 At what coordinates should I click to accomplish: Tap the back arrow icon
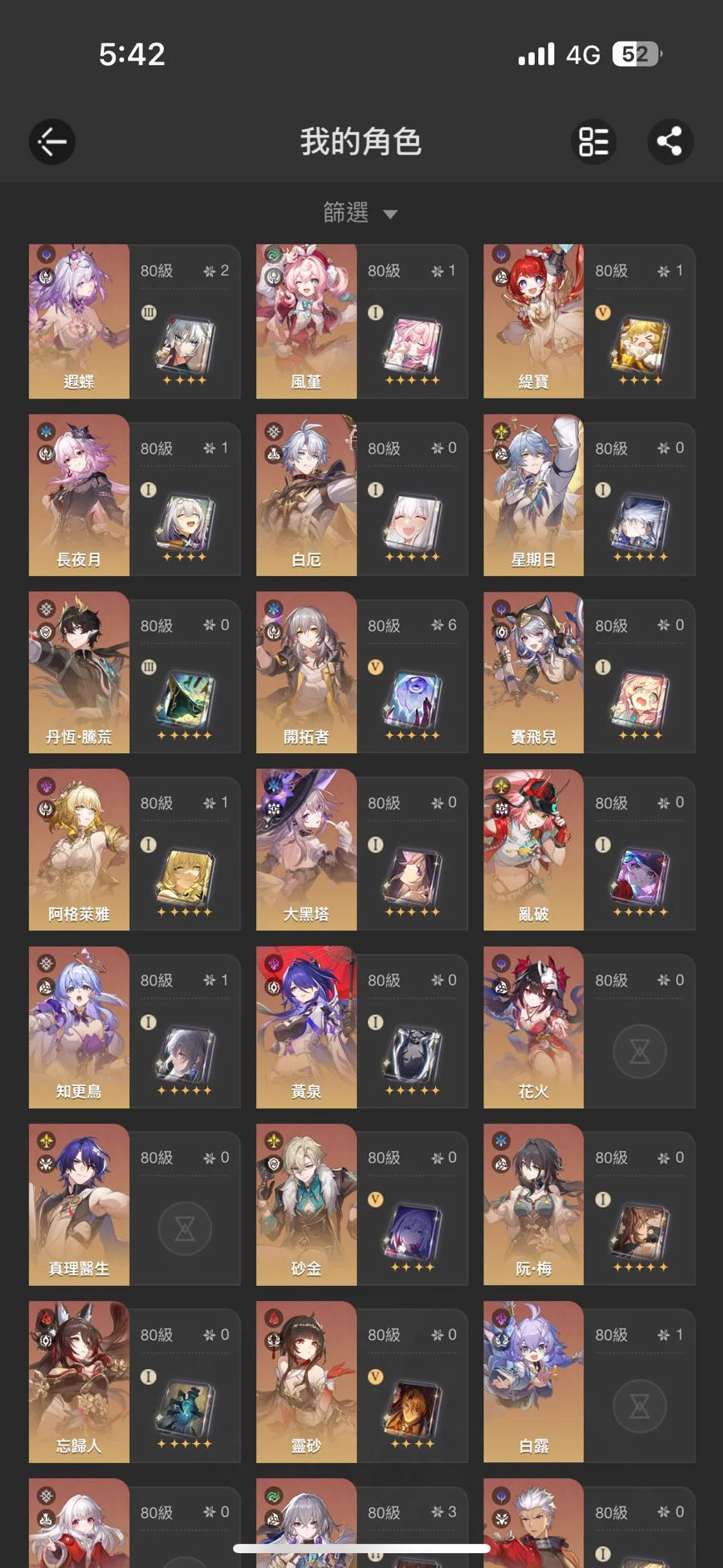[x=52, y=141]
